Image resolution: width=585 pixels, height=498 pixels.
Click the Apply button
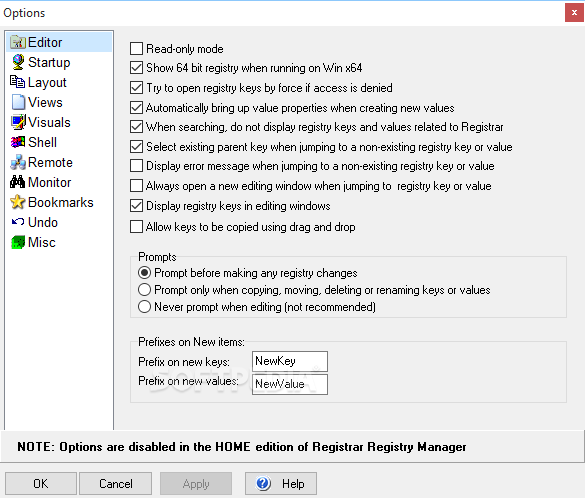[x=196, y=483]
